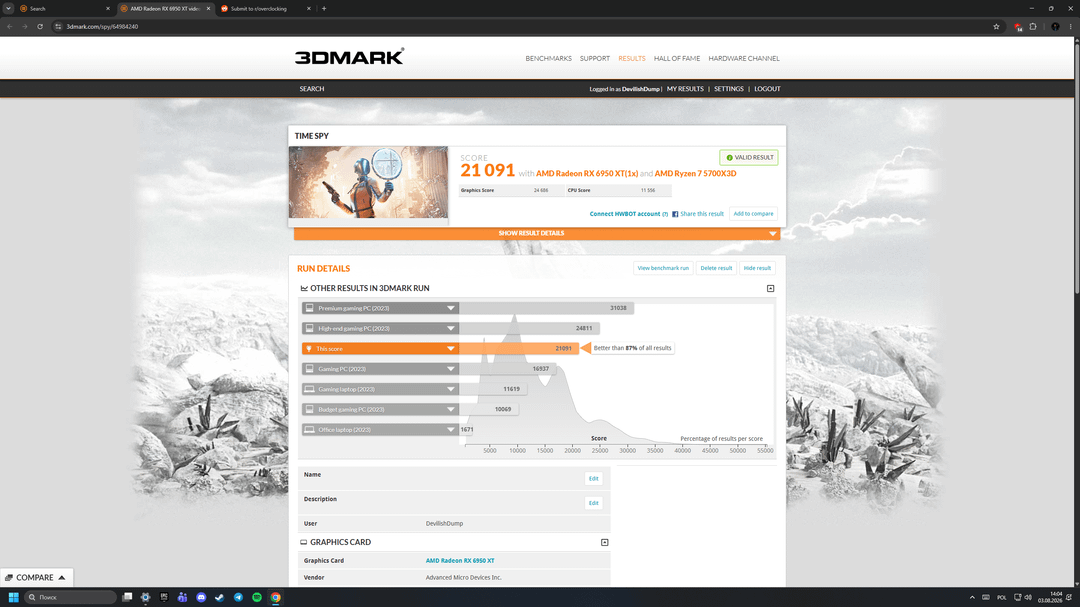
Task: Expand the This score row arrow
Action: click(451, 349)
